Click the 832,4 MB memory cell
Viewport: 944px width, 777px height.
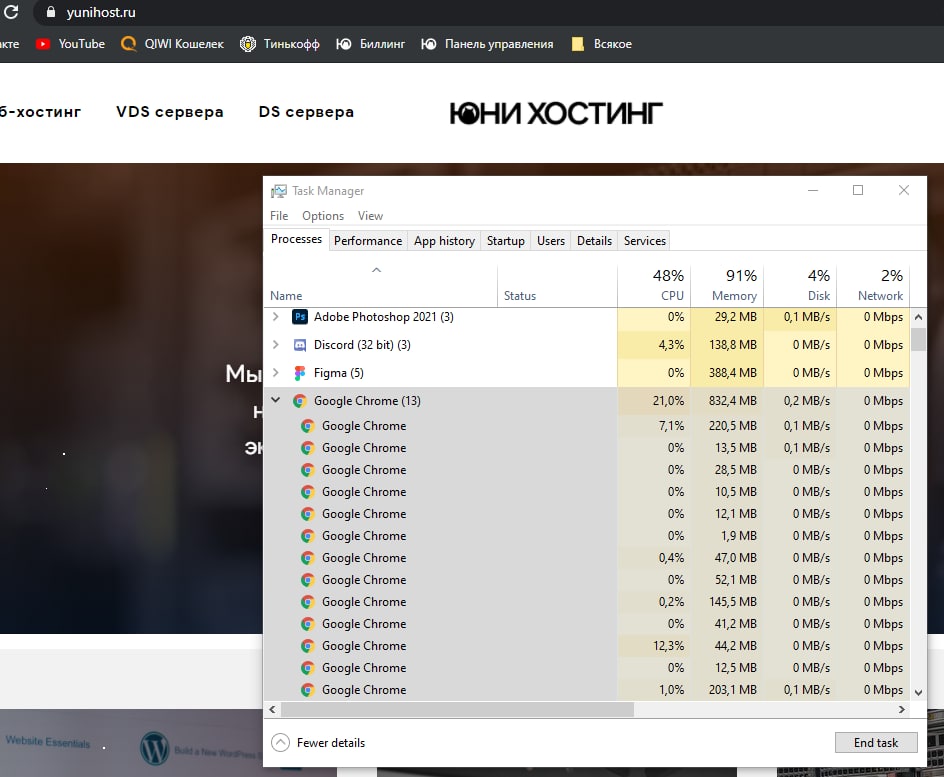[727, 401]
